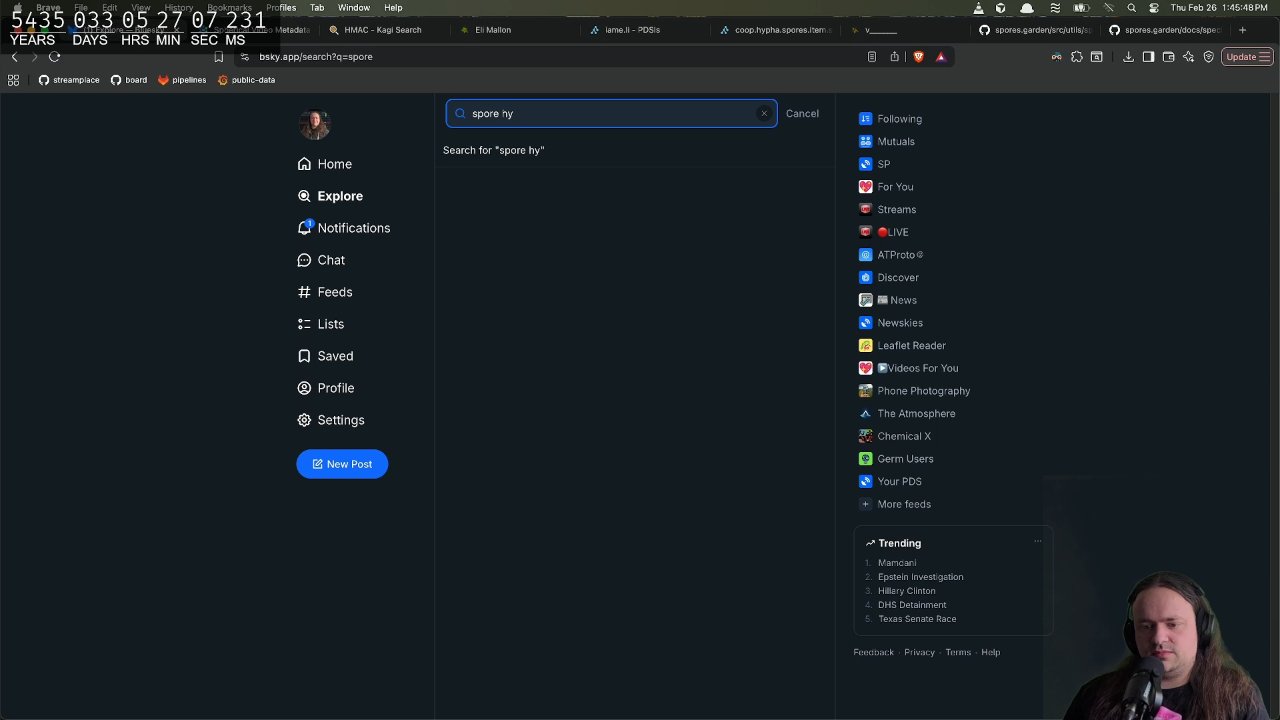Click the profile avatar picture

pos(314,124)
